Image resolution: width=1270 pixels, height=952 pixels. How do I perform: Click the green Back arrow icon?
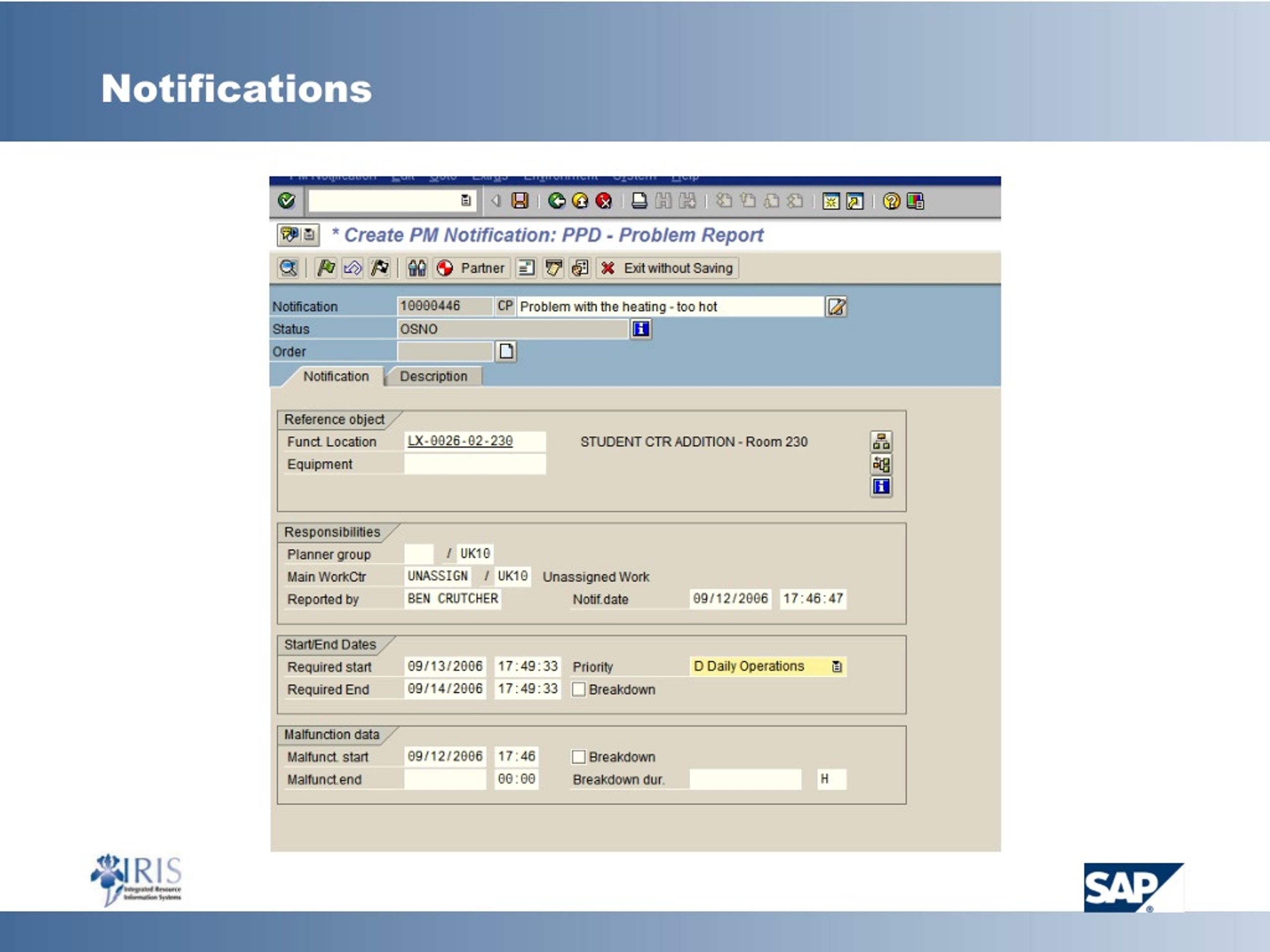coord(556,201)
